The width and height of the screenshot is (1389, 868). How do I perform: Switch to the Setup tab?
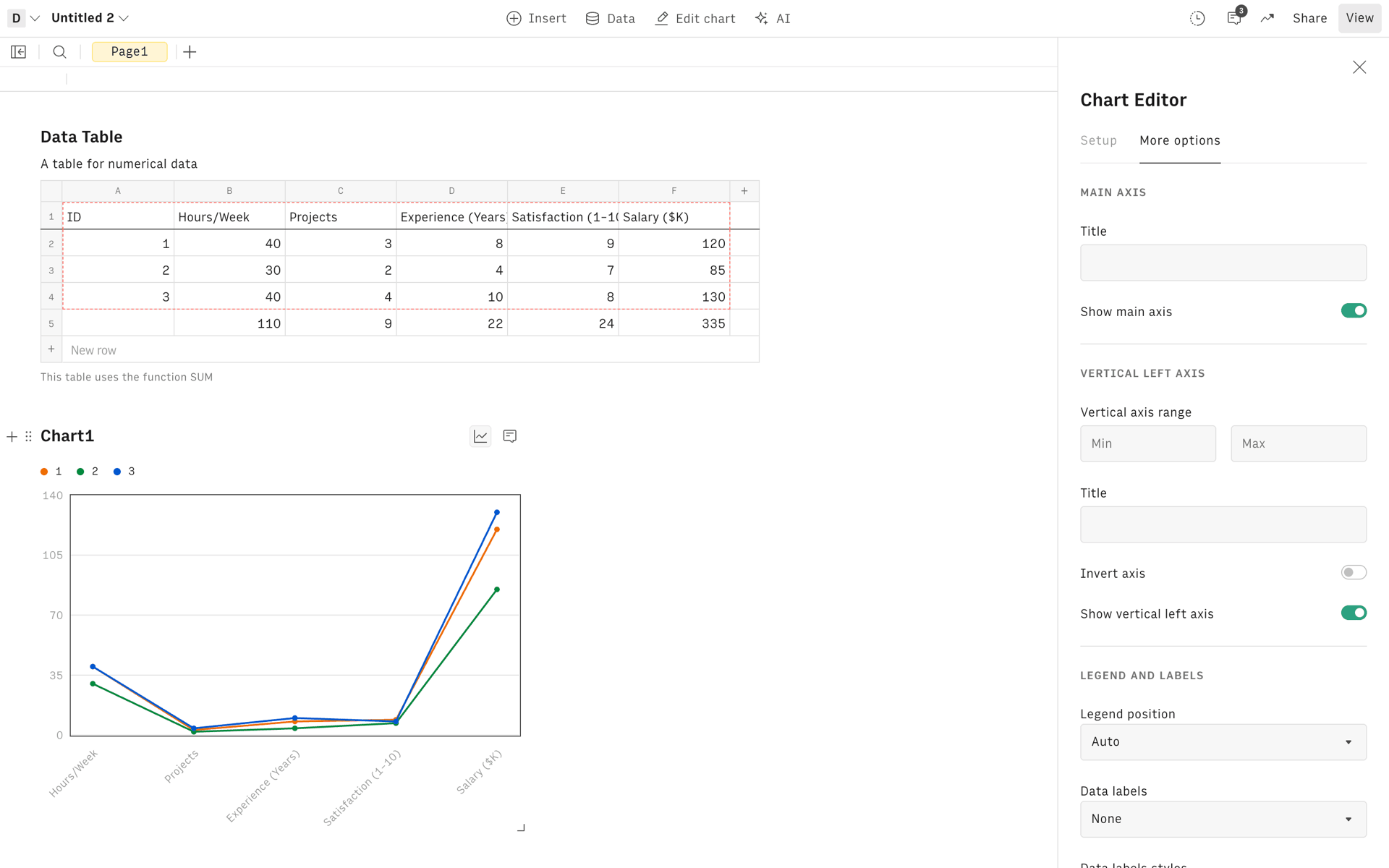pos(1098,140)
